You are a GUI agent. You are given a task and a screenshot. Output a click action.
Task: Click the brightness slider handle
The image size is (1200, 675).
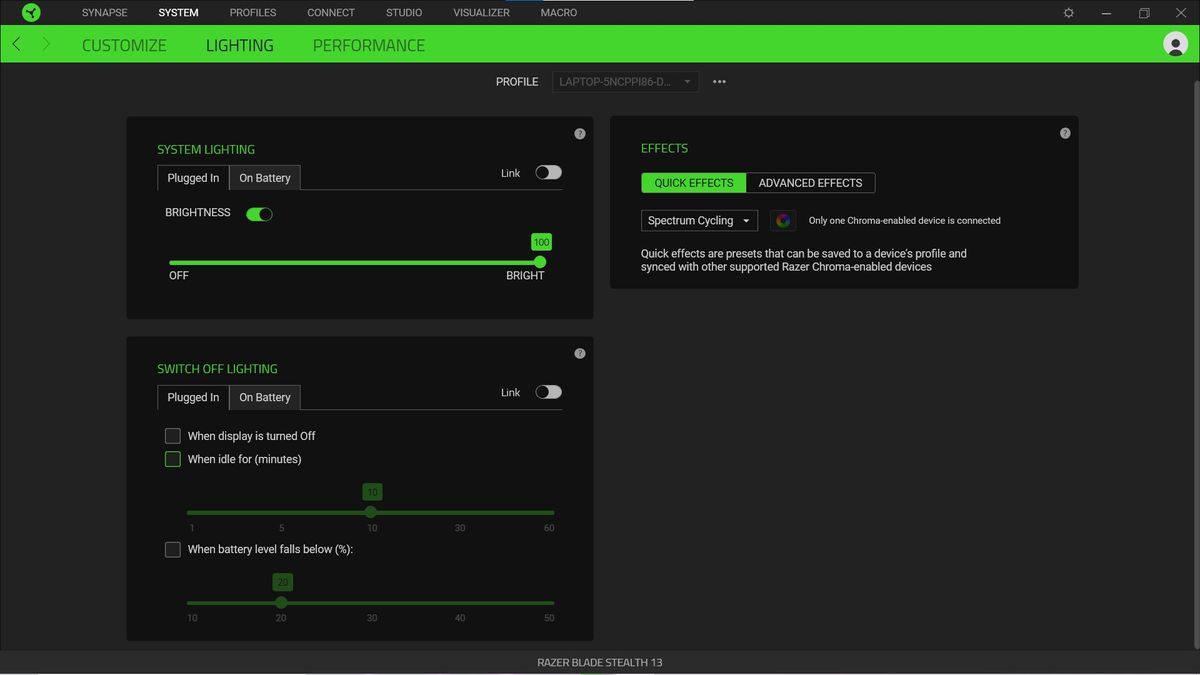click(540, 262)
